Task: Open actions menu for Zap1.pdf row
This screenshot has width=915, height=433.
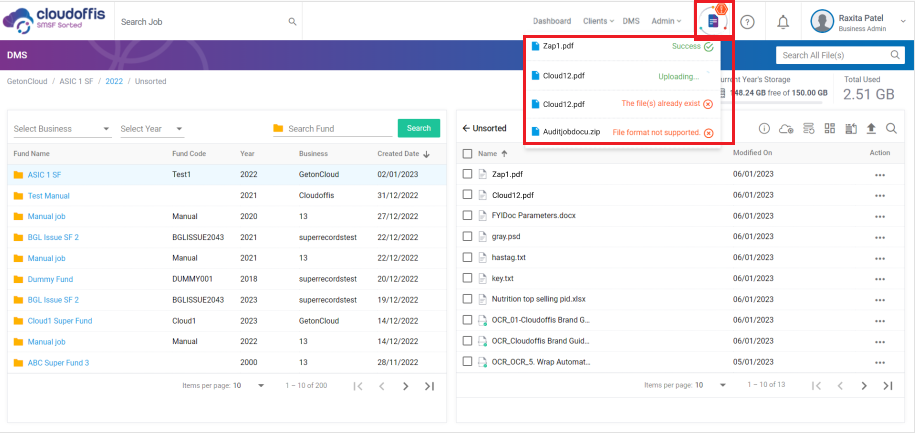Action: click(880, 174)
